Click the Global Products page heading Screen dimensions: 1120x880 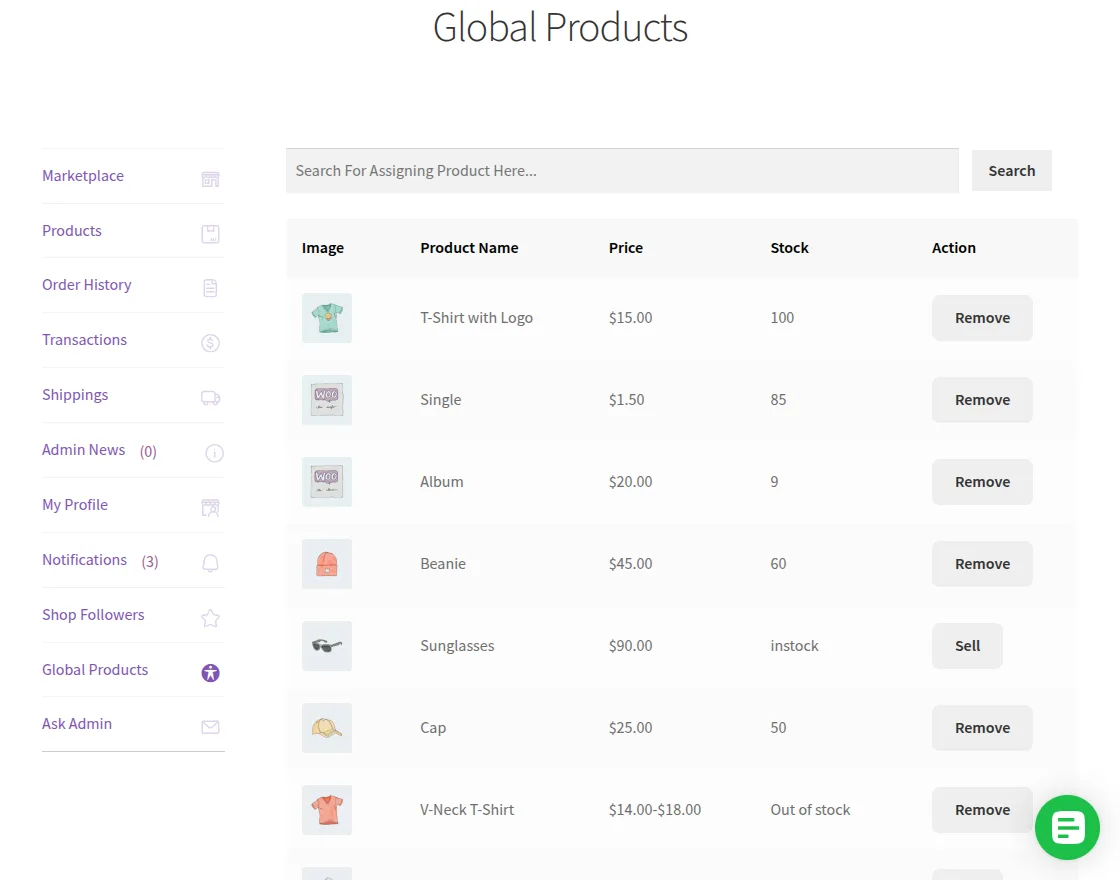[560, 27]
